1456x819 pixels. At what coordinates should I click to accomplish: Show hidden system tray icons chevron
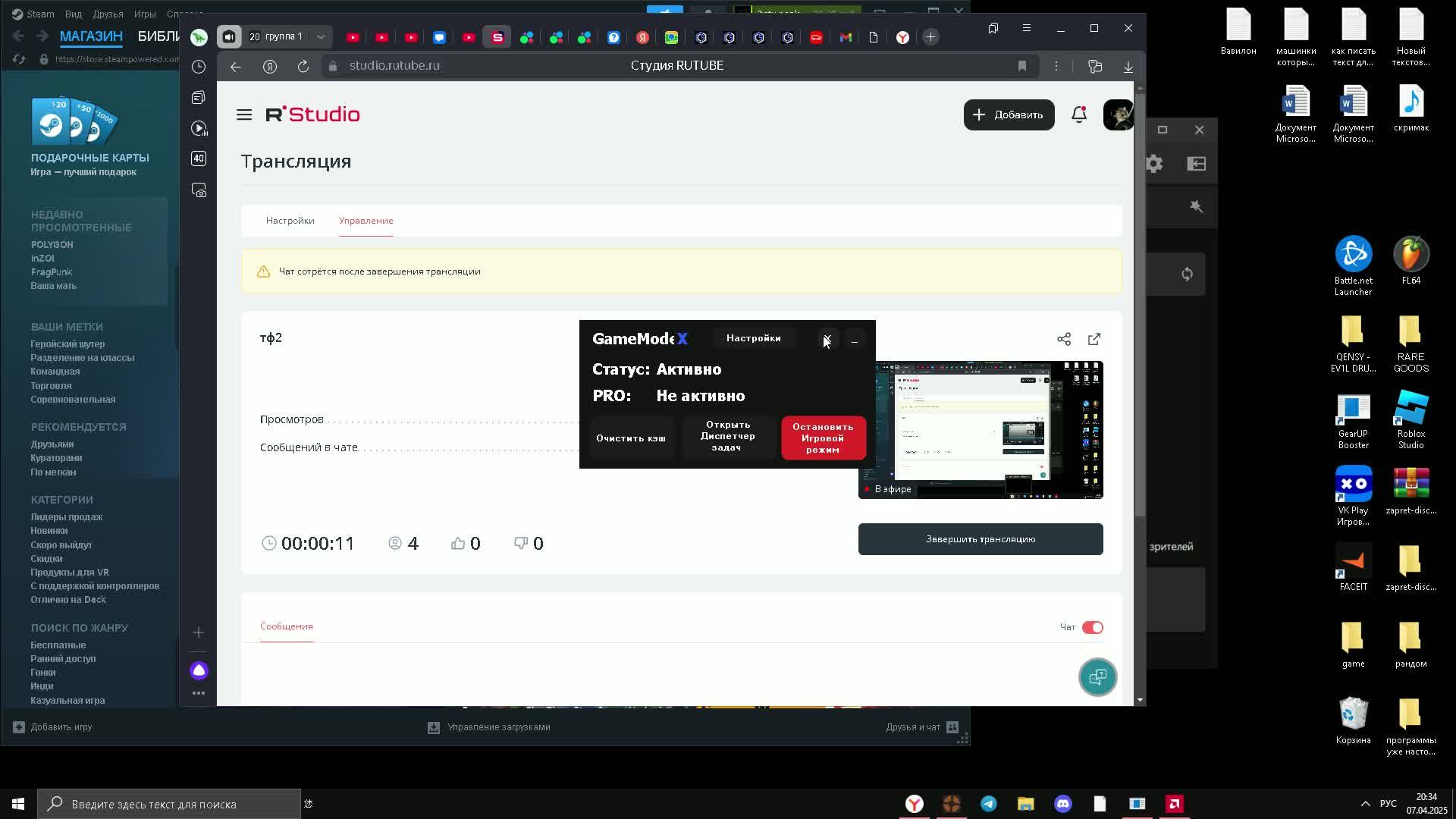point(1365,804)
